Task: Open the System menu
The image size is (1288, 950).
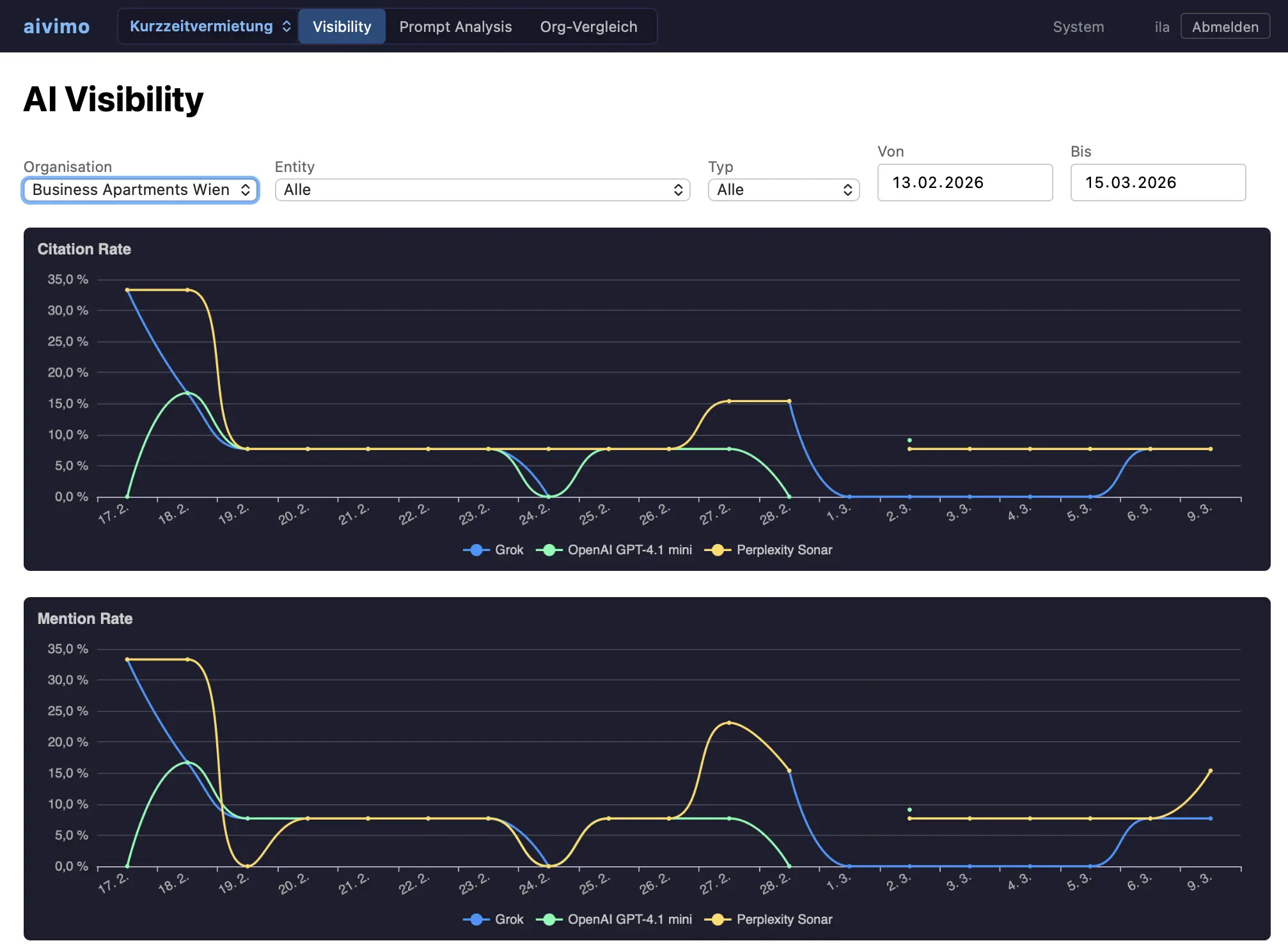Action: (x=1078, y=26)
